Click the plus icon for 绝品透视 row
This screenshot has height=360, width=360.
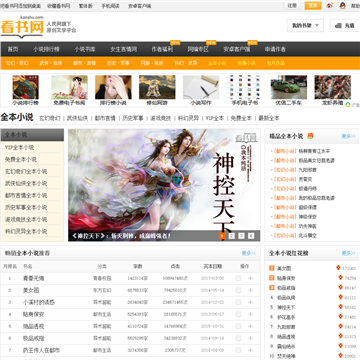(250, 326)
